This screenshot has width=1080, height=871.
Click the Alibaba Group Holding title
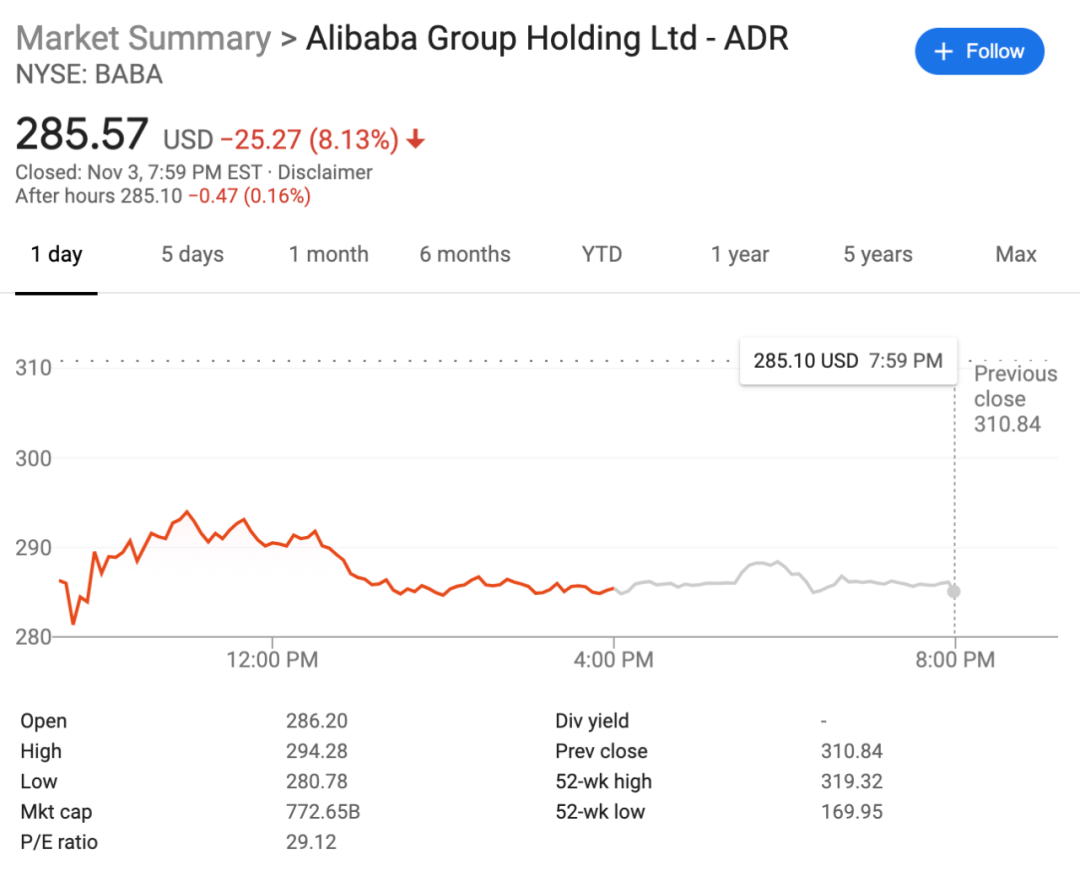point(547,38)
